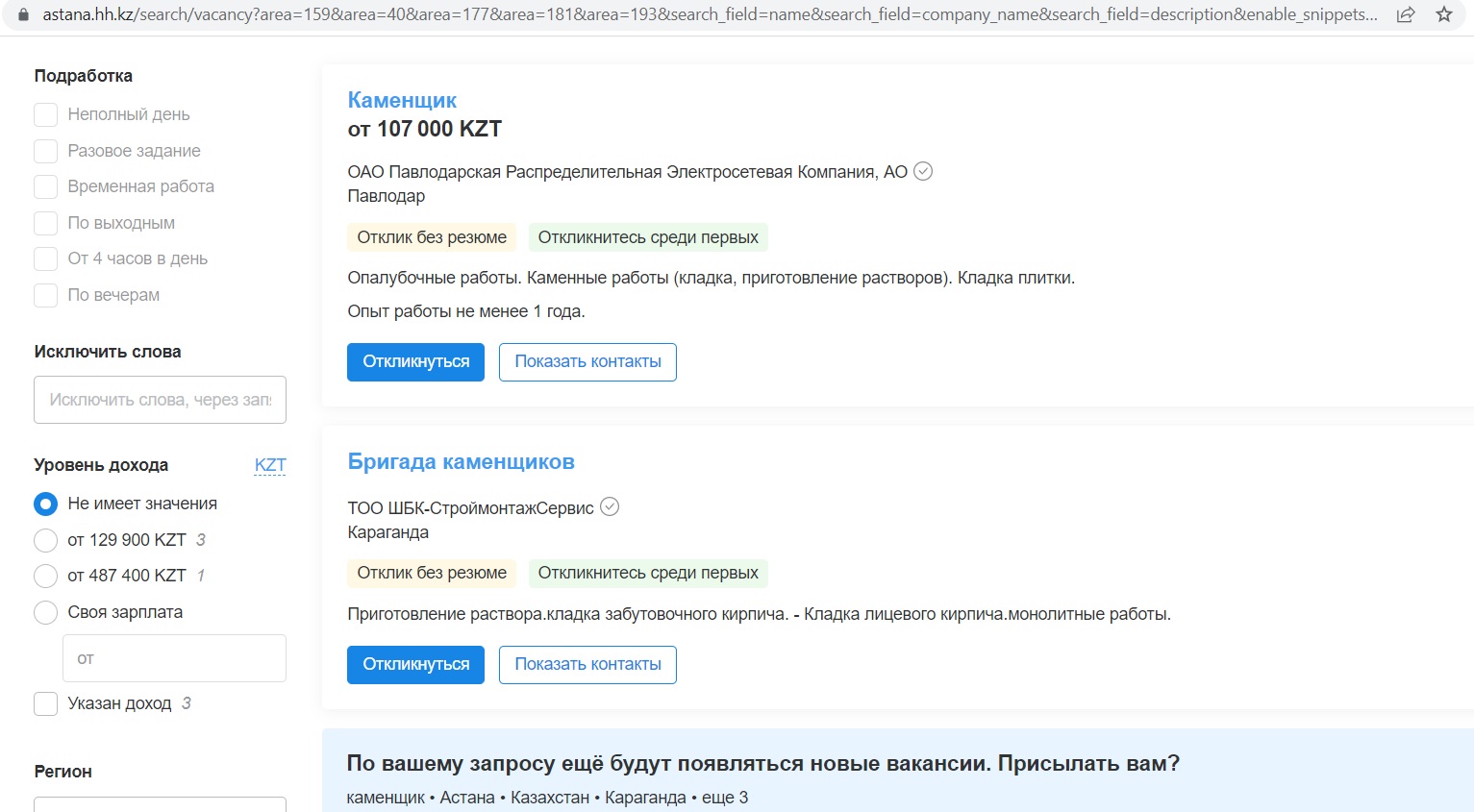Click Откликнуться for Каменщик vacancy

(x=415, y=362)
